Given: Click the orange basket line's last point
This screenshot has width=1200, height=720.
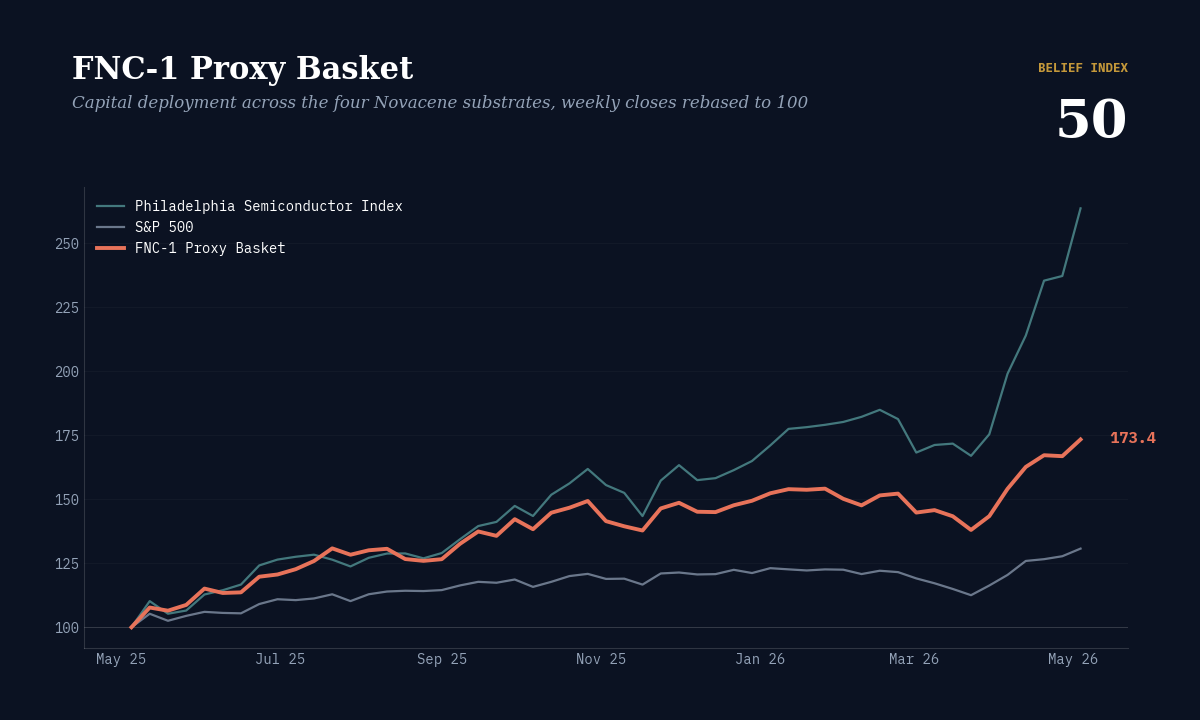Looking at the screenshot, I should [x=1080, y=439].
